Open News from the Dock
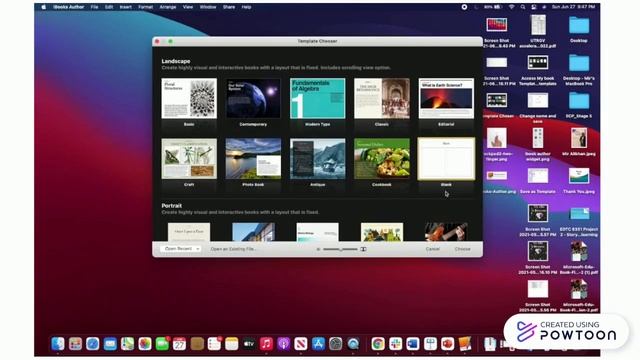This screenshot has height=360, width=640. (x=301, y=344)
